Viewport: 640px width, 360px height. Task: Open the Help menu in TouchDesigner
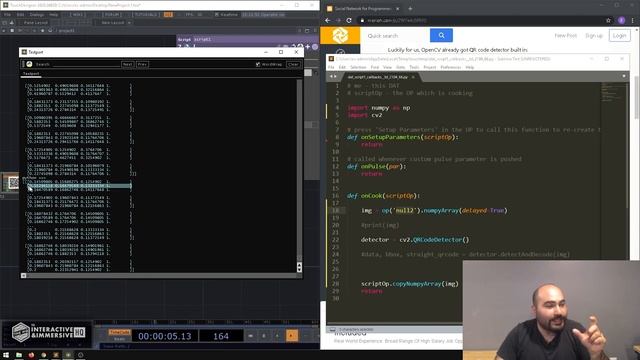(53, 14)
